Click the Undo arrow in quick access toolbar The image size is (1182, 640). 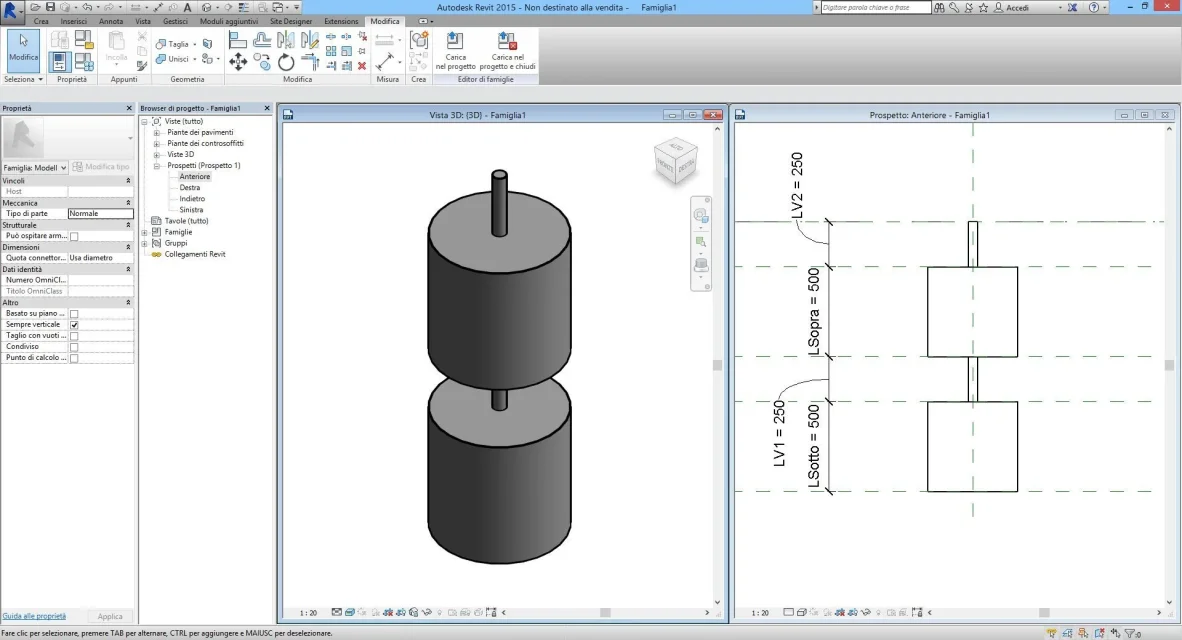click(x=87, y=7)
